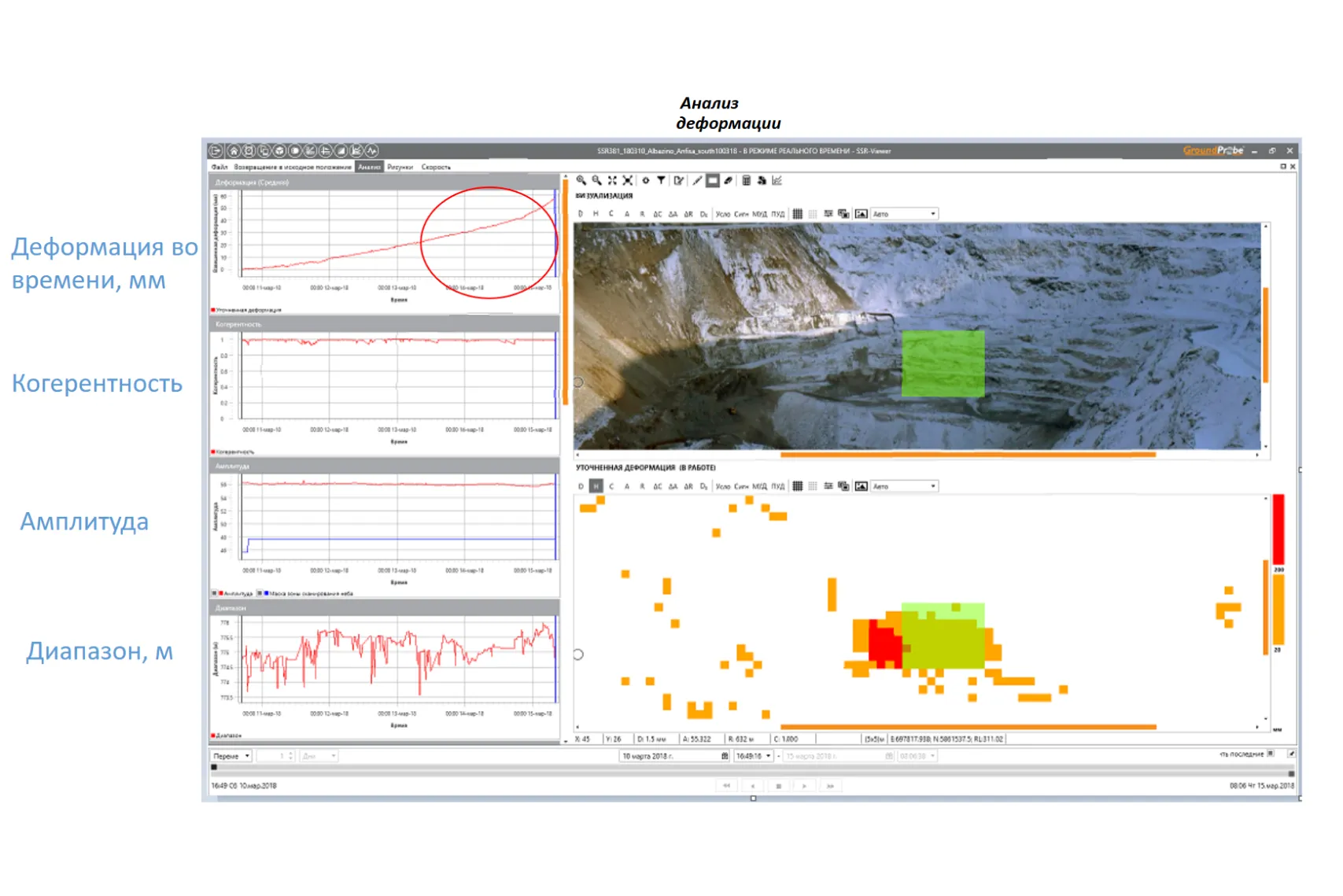
Task: Select the filter funnel icon
Action: coord(661,180)
